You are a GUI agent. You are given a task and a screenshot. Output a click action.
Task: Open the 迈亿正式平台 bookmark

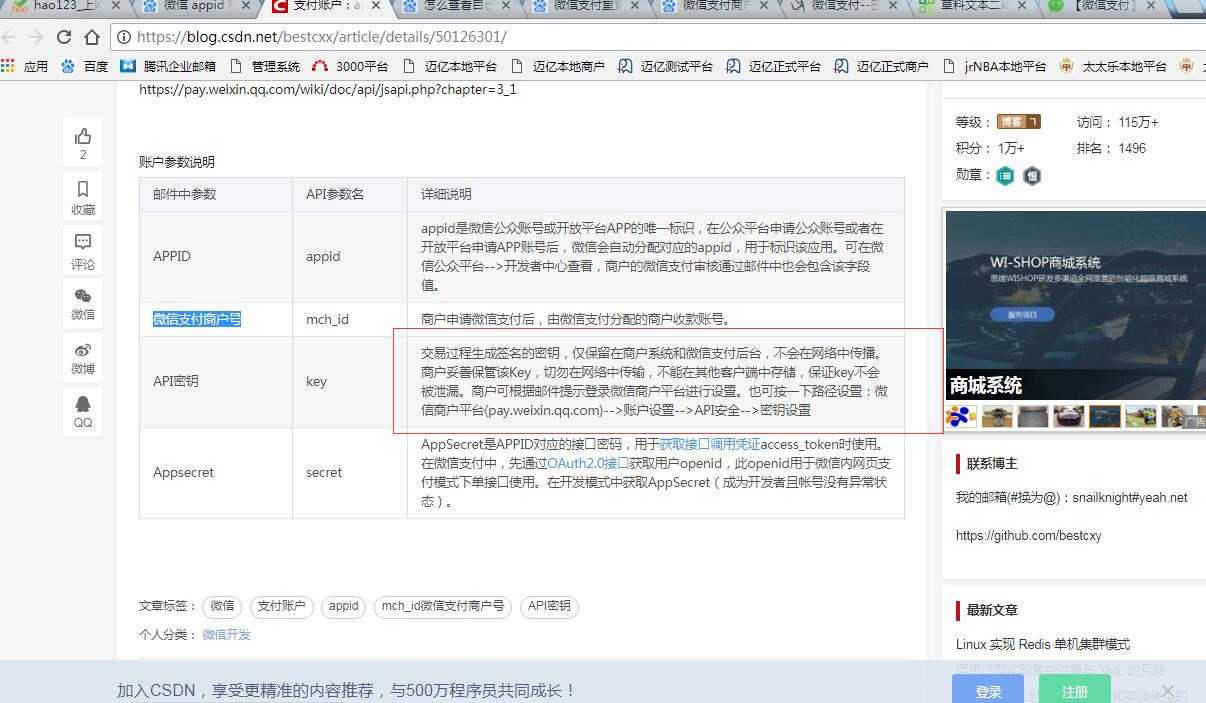(774, 66)
